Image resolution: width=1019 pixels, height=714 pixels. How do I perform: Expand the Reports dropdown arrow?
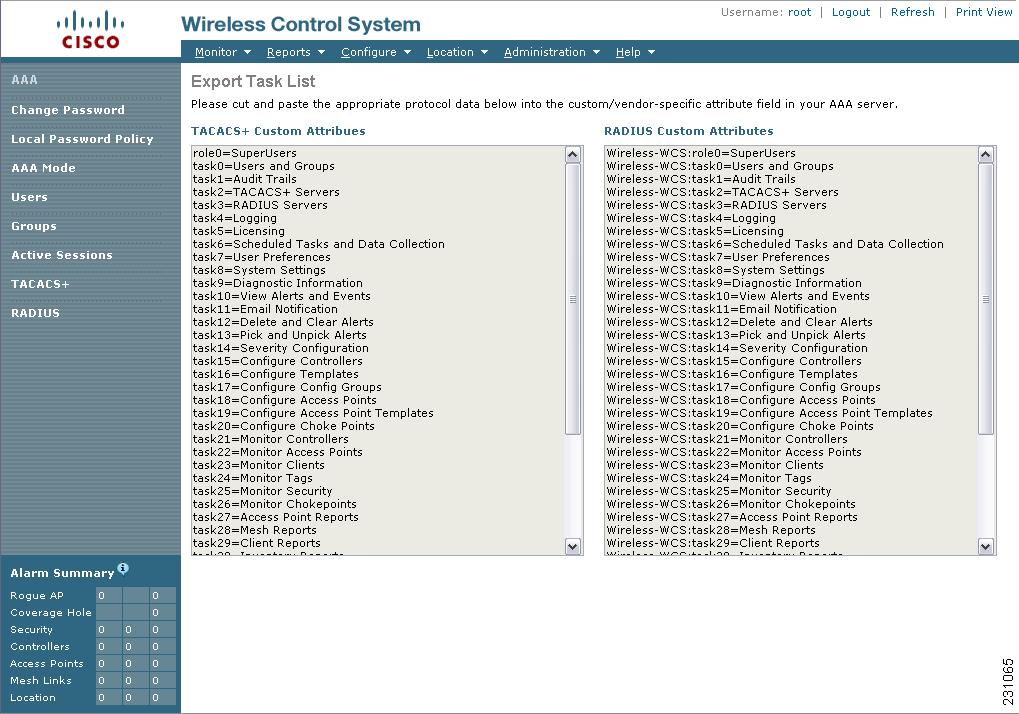321,52
